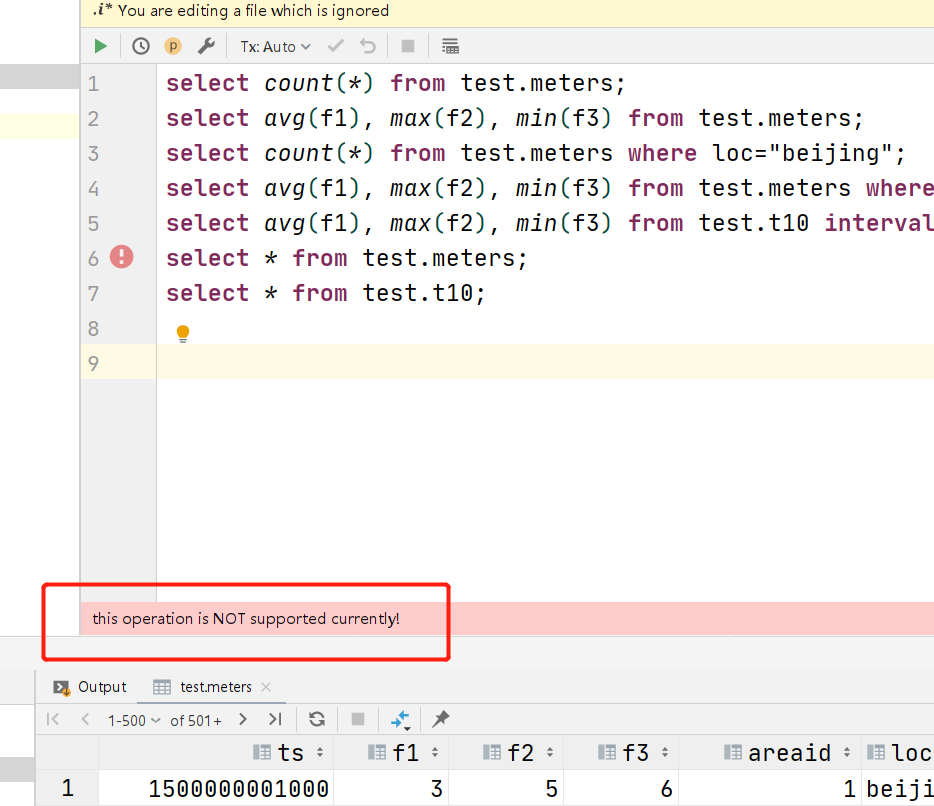This screenshot has width=934, height=806.
Task: Commit the transaction with the checkmark icon
Action: 336,46
